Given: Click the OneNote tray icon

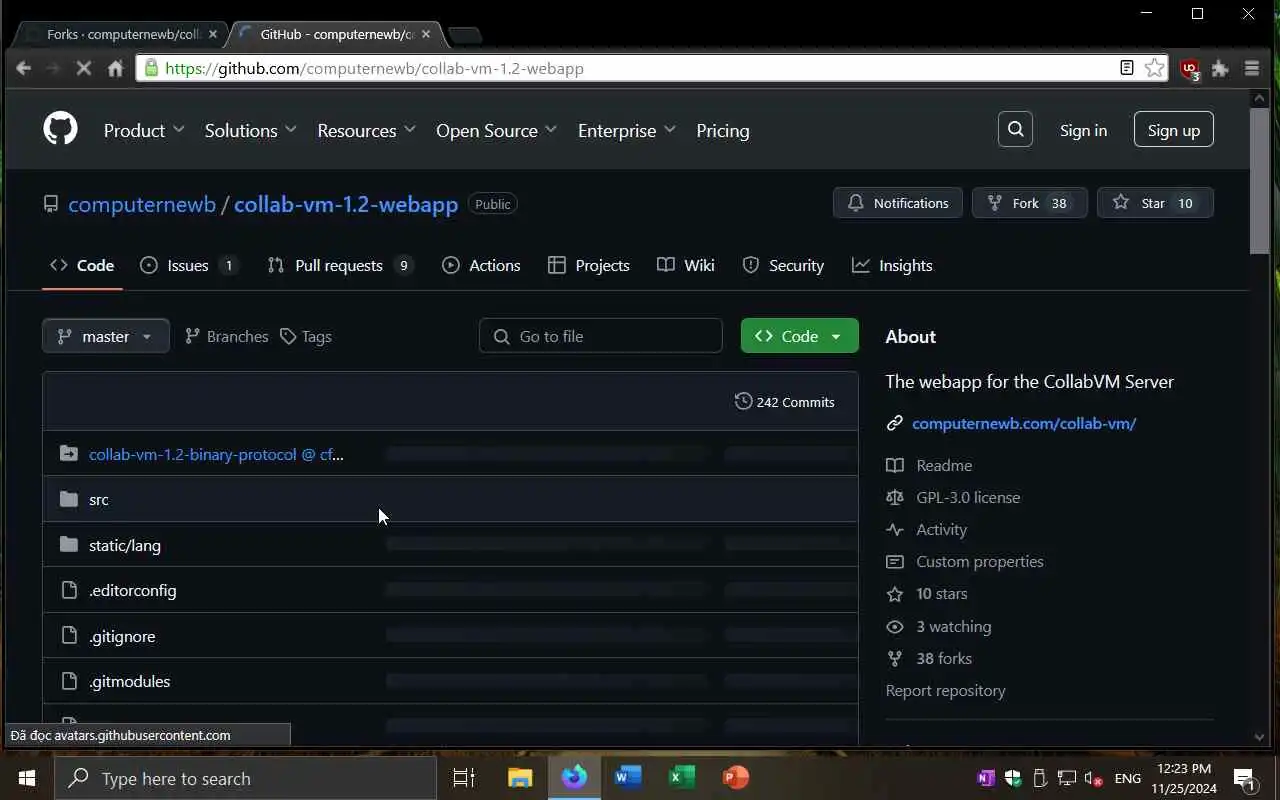Looking at the screenshot, I should (x=986, y=778).
